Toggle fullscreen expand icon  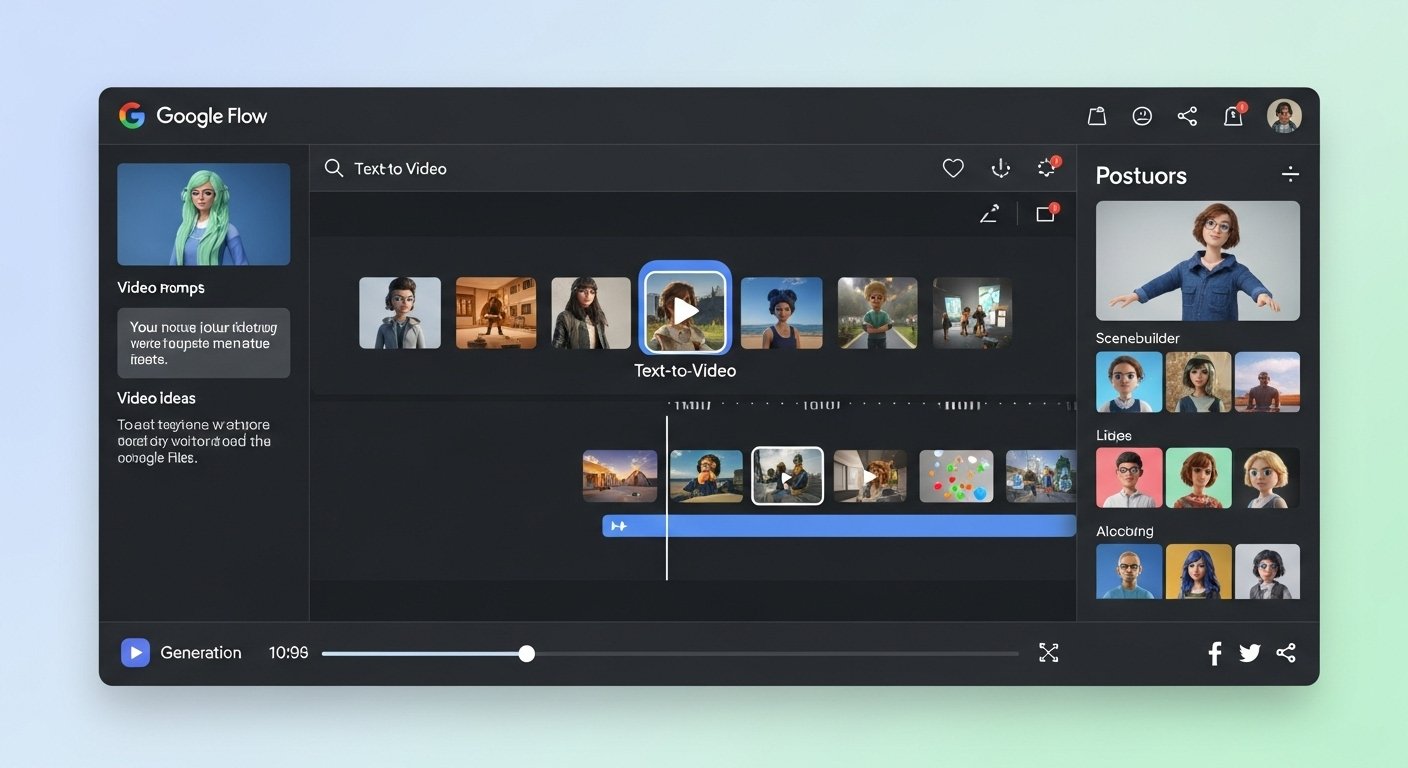pos(1048,653)
